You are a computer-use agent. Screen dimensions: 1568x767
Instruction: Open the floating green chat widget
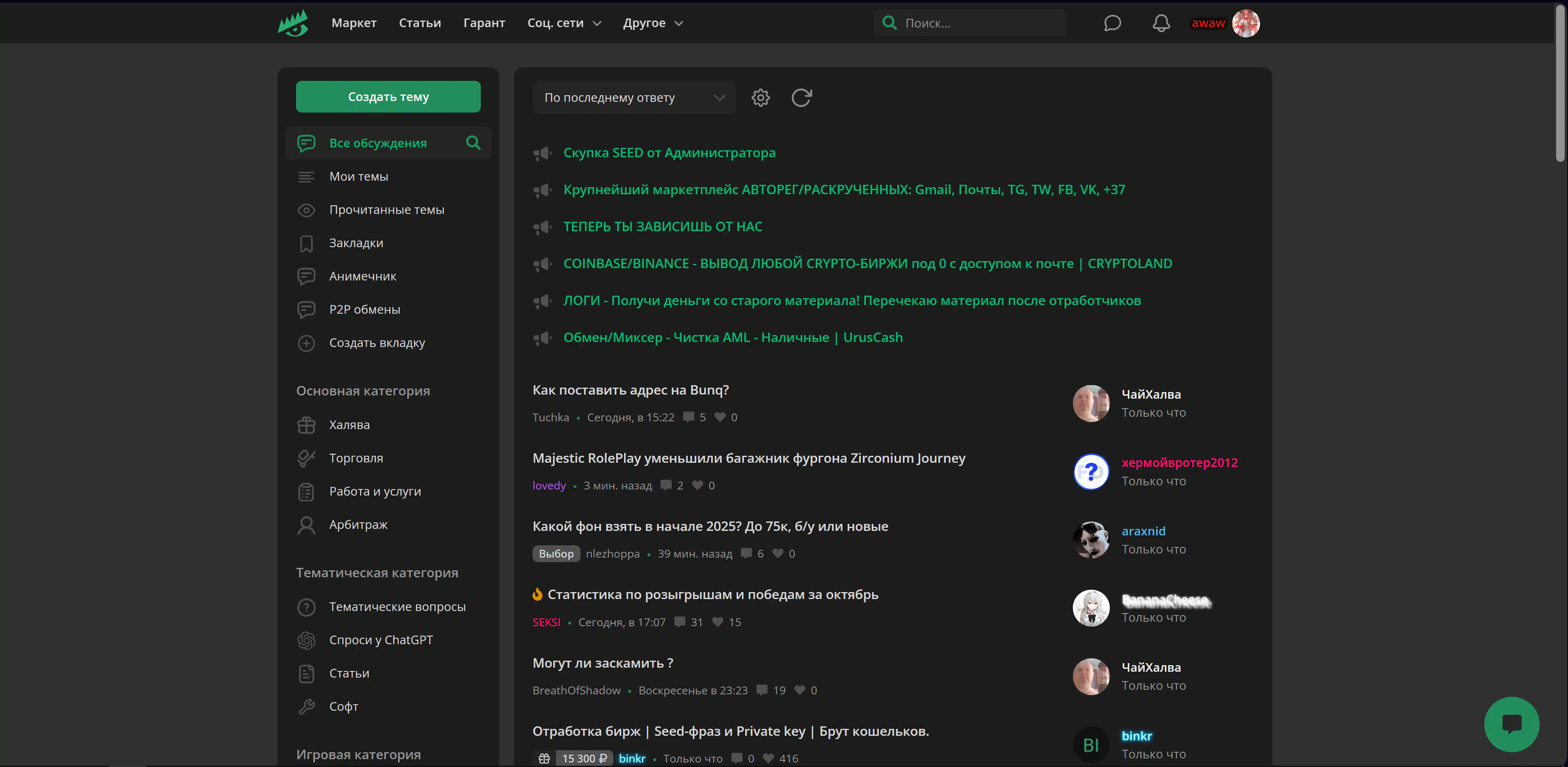tap(1511, 724)
